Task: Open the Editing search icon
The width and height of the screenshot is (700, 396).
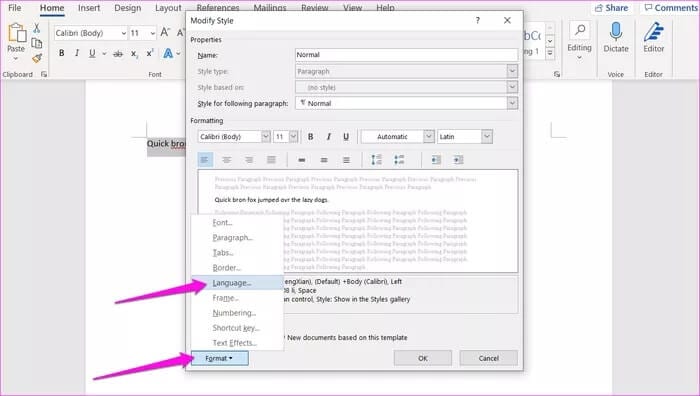Action: [580, 31]
